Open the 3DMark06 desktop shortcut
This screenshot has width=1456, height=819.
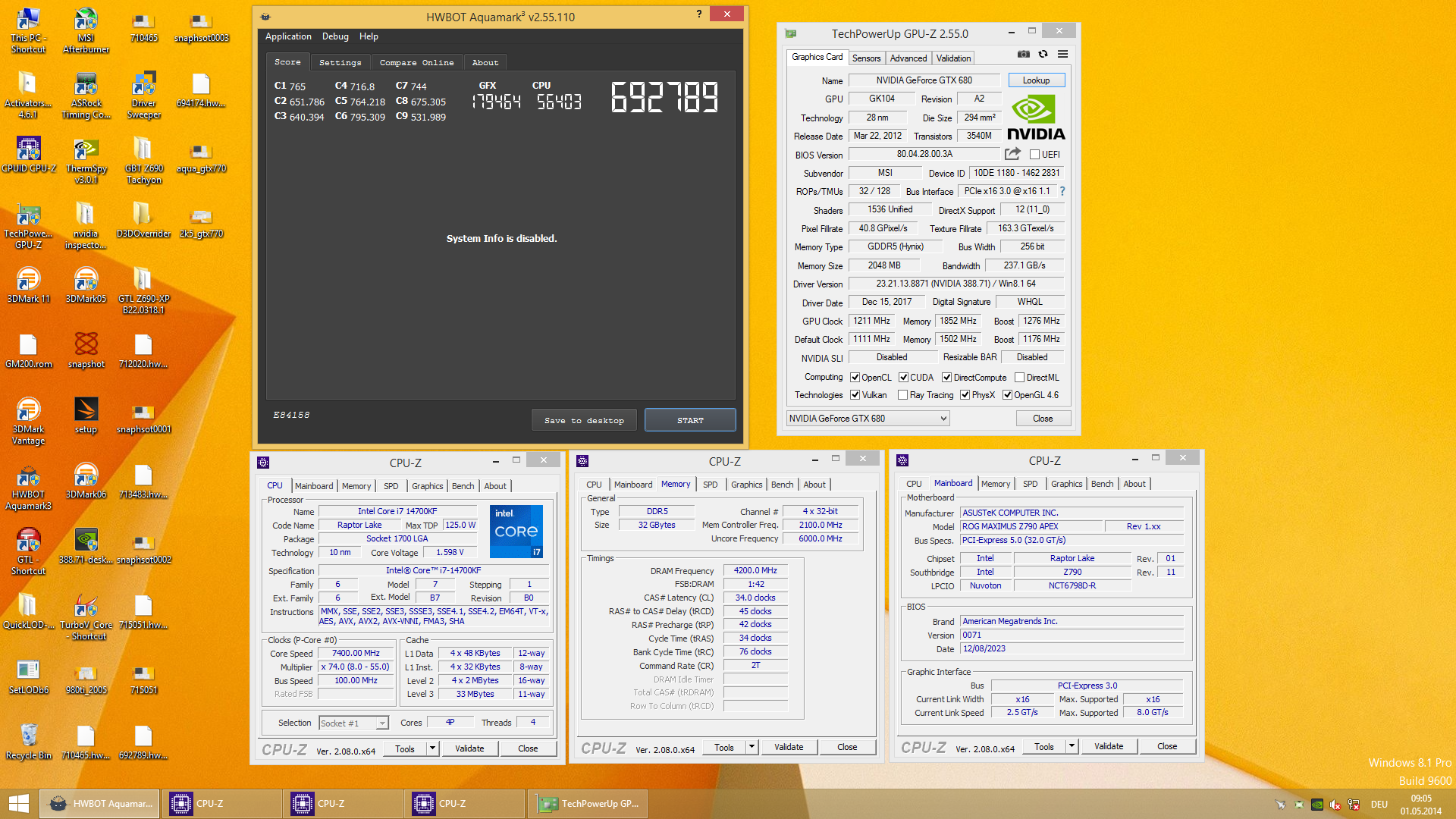86,482
